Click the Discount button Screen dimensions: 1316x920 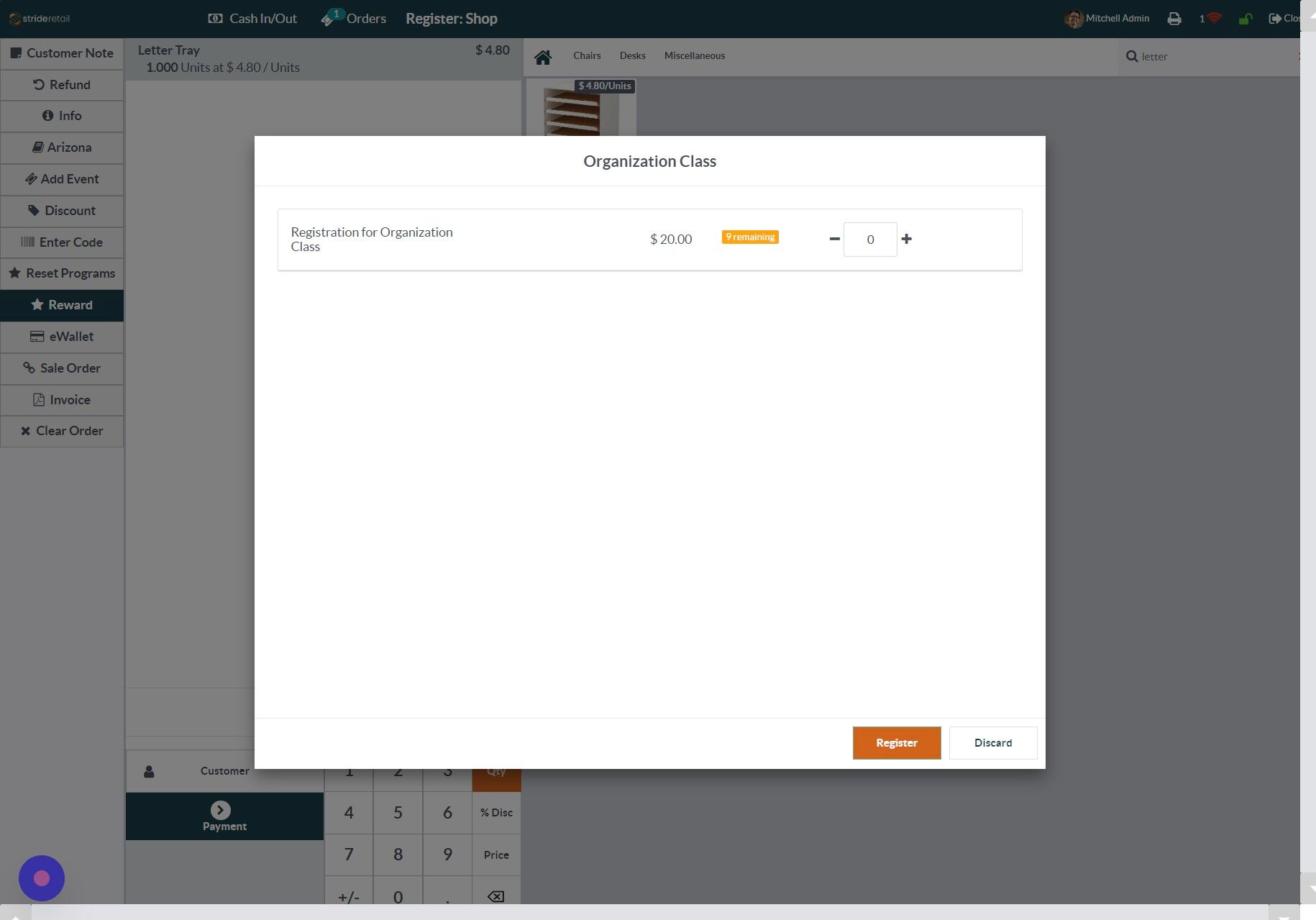pyautogui.click(x=62, y=211)
